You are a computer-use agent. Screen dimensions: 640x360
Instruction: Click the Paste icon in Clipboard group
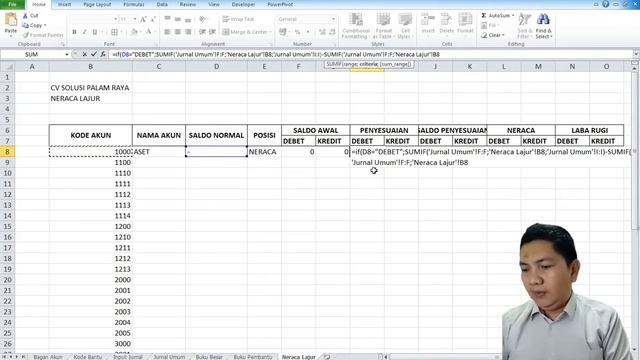point(11,20)
